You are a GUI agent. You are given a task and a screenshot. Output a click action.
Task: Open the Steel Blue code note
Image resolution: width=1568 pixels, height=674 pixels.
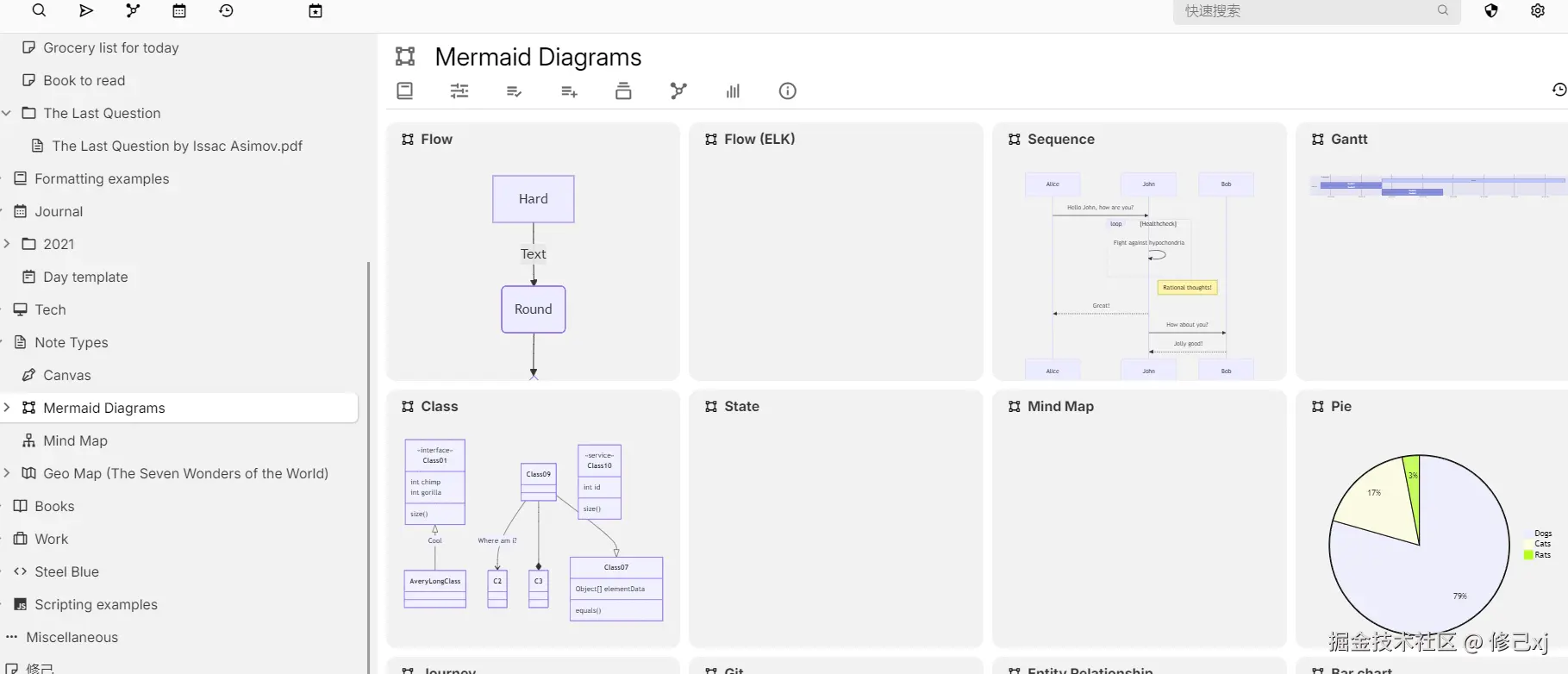66,572
